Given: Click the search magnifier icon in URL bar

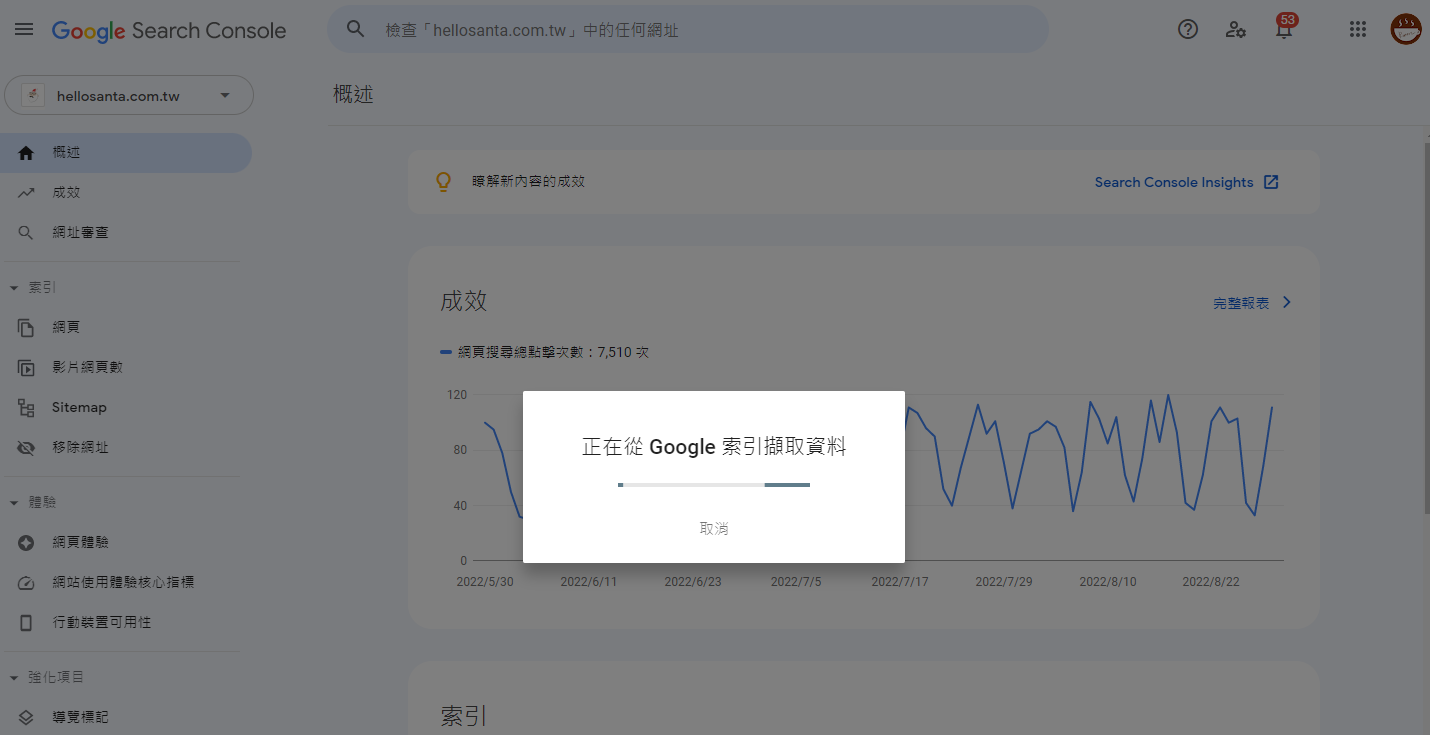Looking at the screenshot, I should click(x=356, y=29).
